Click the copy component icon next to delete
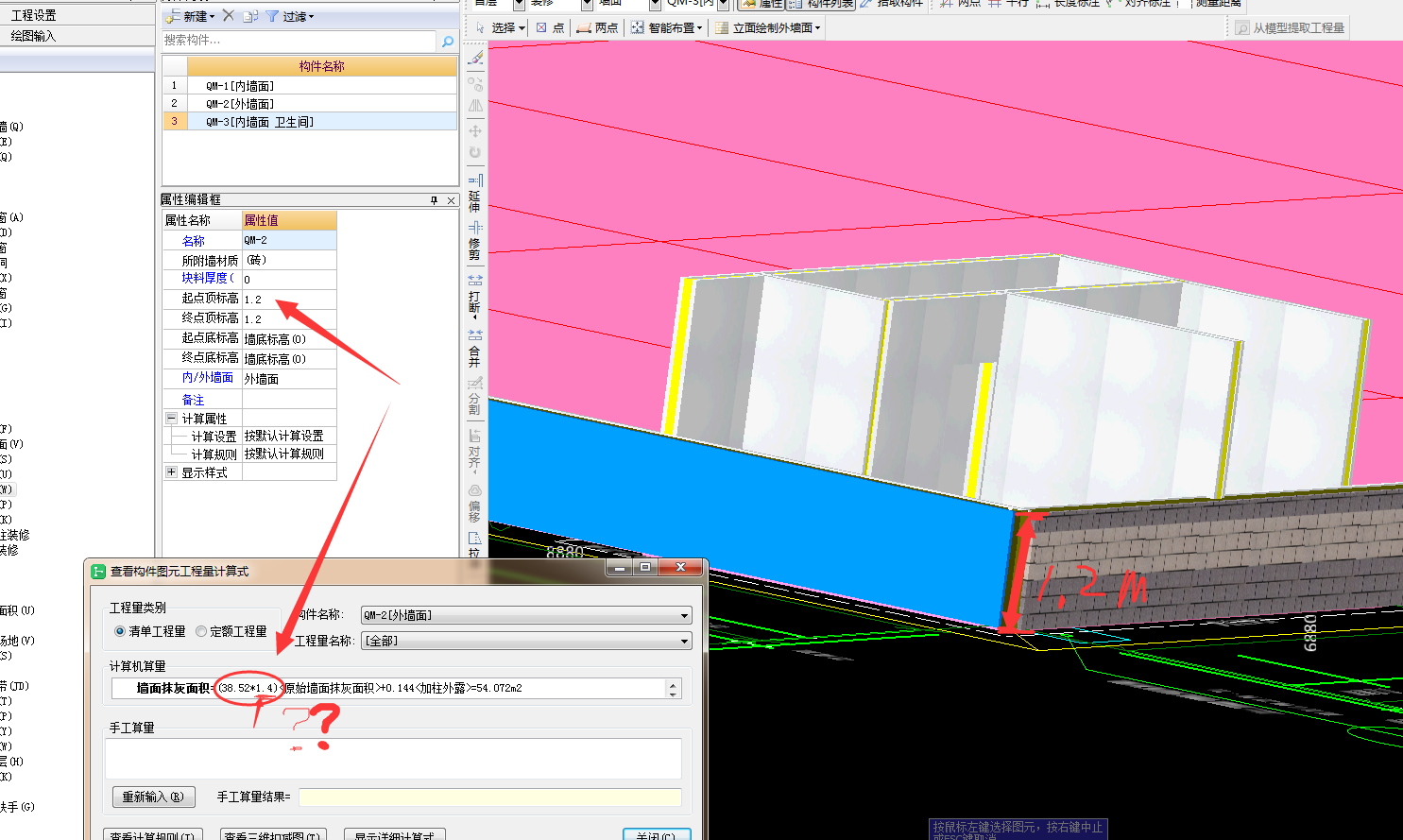Image resolution: width=1403 pixels, height=840 pixels. 250,16
